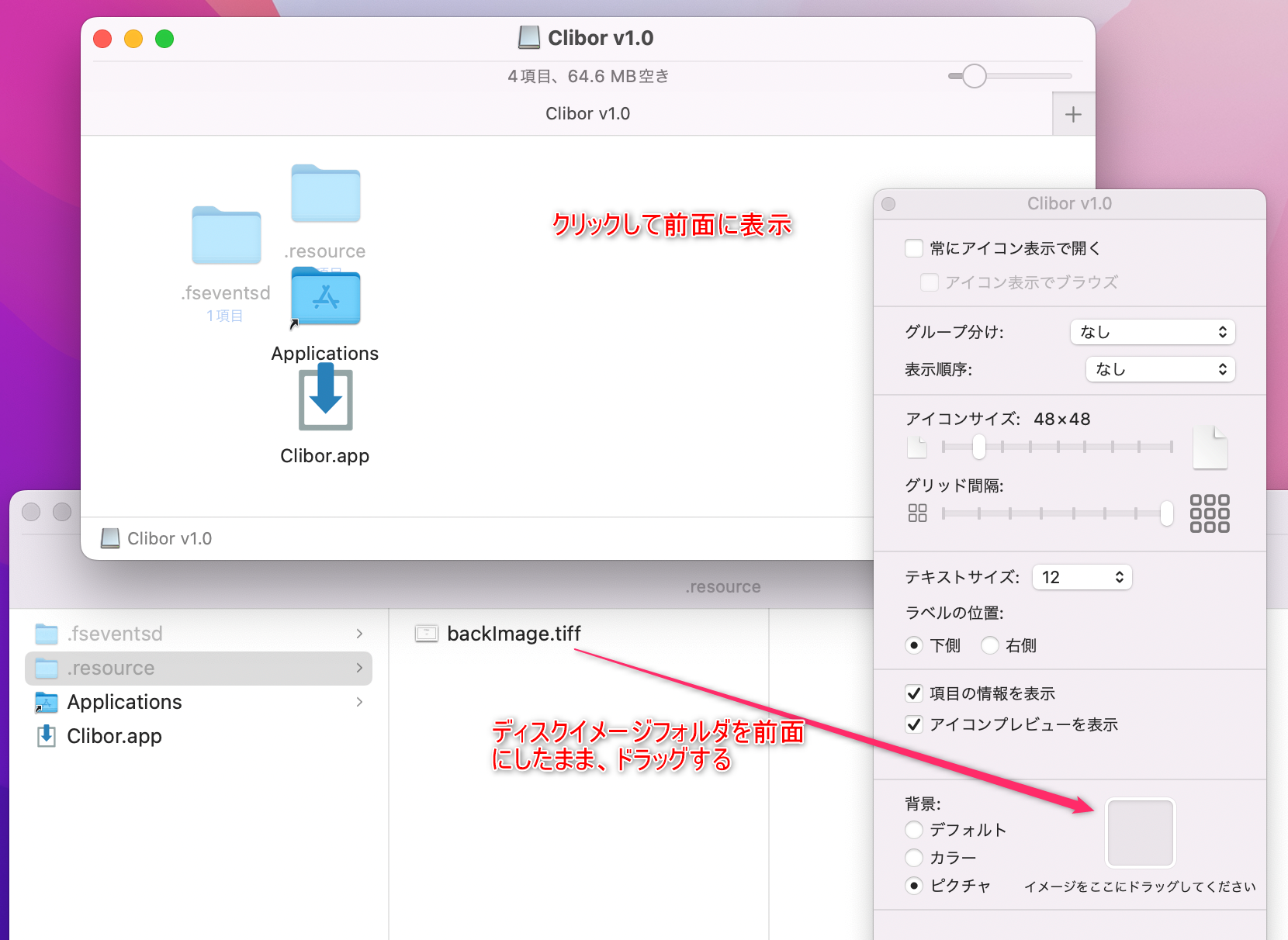The image size is (1288, 940).
Task: Click the large grid spacing icon
Action: (x=1210, y=513)
